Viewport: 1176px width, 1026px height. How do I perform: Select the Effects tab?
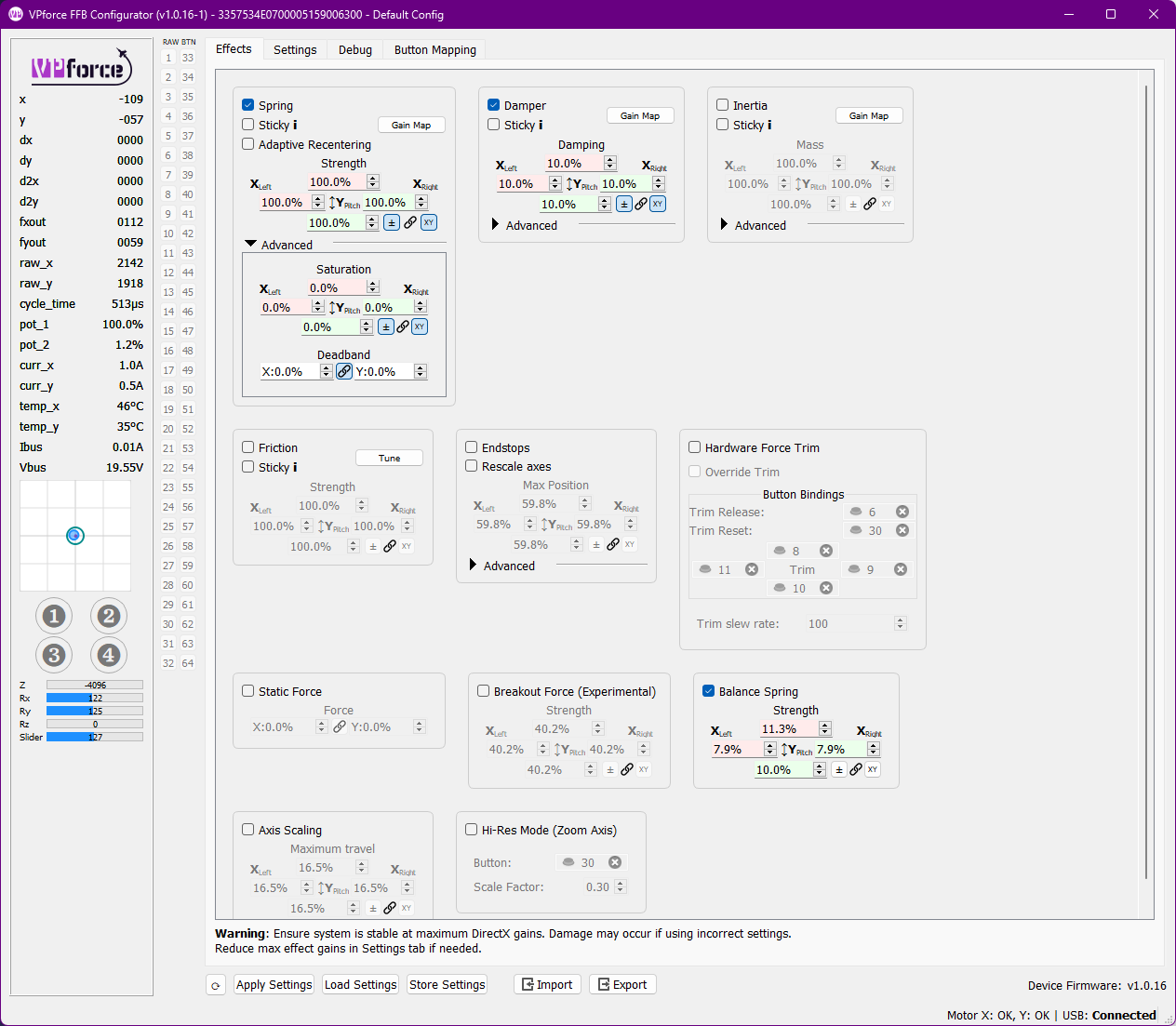pos(234,49)
